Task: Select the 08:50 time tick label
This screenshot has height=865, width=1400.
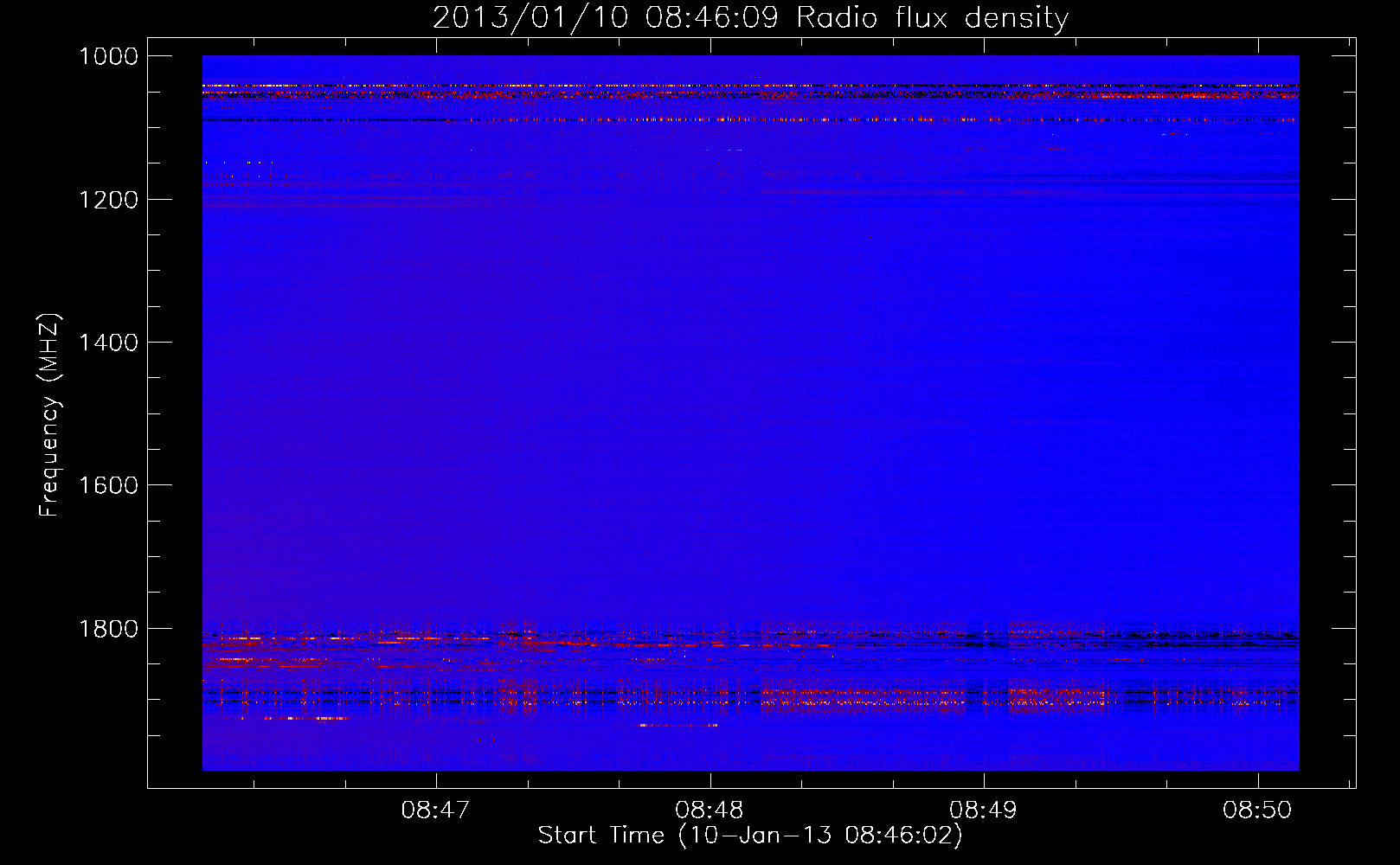Action: [x=1257, y=810]
